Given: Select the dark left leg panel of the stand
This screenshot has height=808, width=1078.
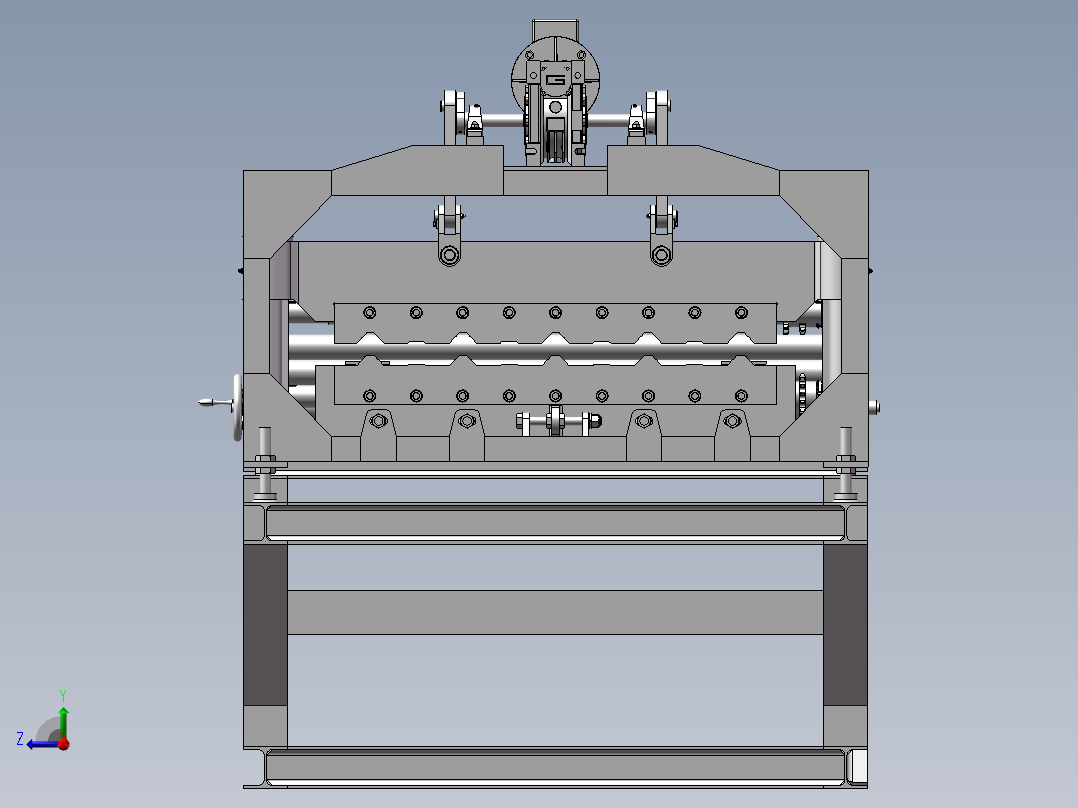Looking at the screenshot, I should pyautogui.click(x=265, y=624).
